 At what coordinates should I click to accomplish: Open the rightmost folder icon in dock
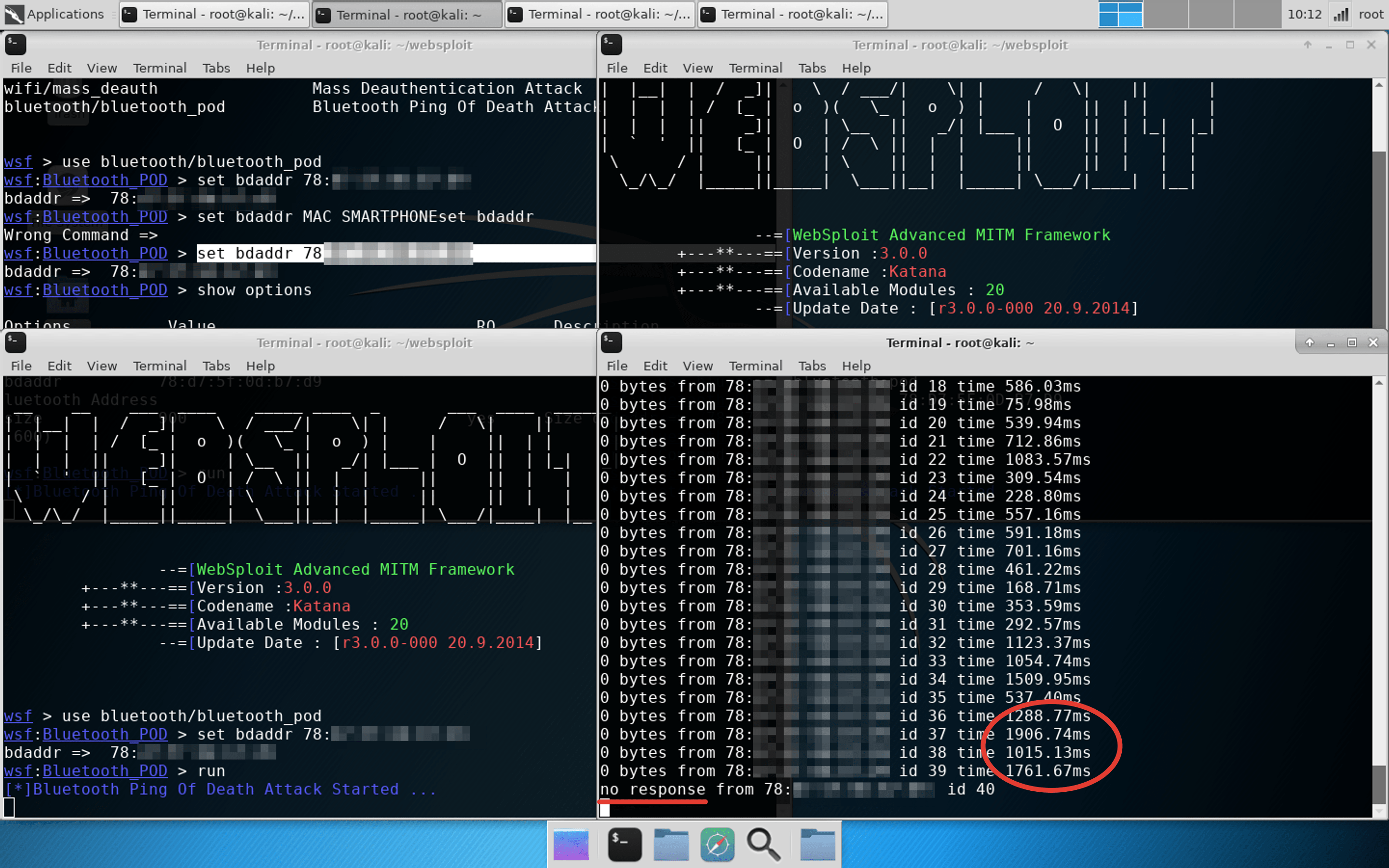[x=817, y=845]
